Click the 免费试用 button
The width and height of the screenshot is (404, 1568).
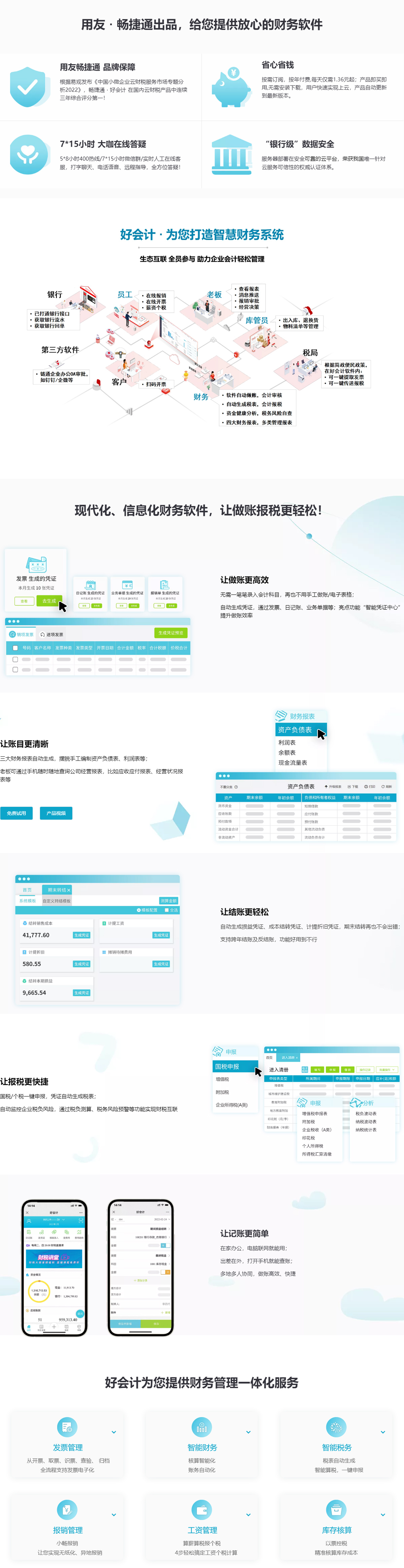click(x=16, y=813)
